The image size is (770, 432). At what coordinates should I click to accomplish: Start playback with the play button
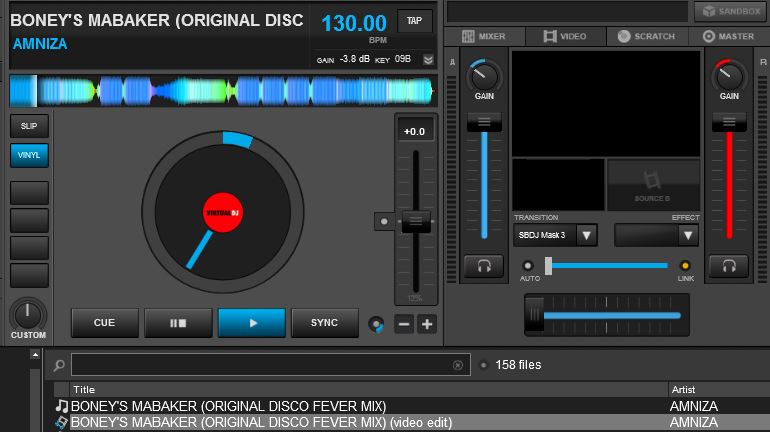tap(251, 323)
